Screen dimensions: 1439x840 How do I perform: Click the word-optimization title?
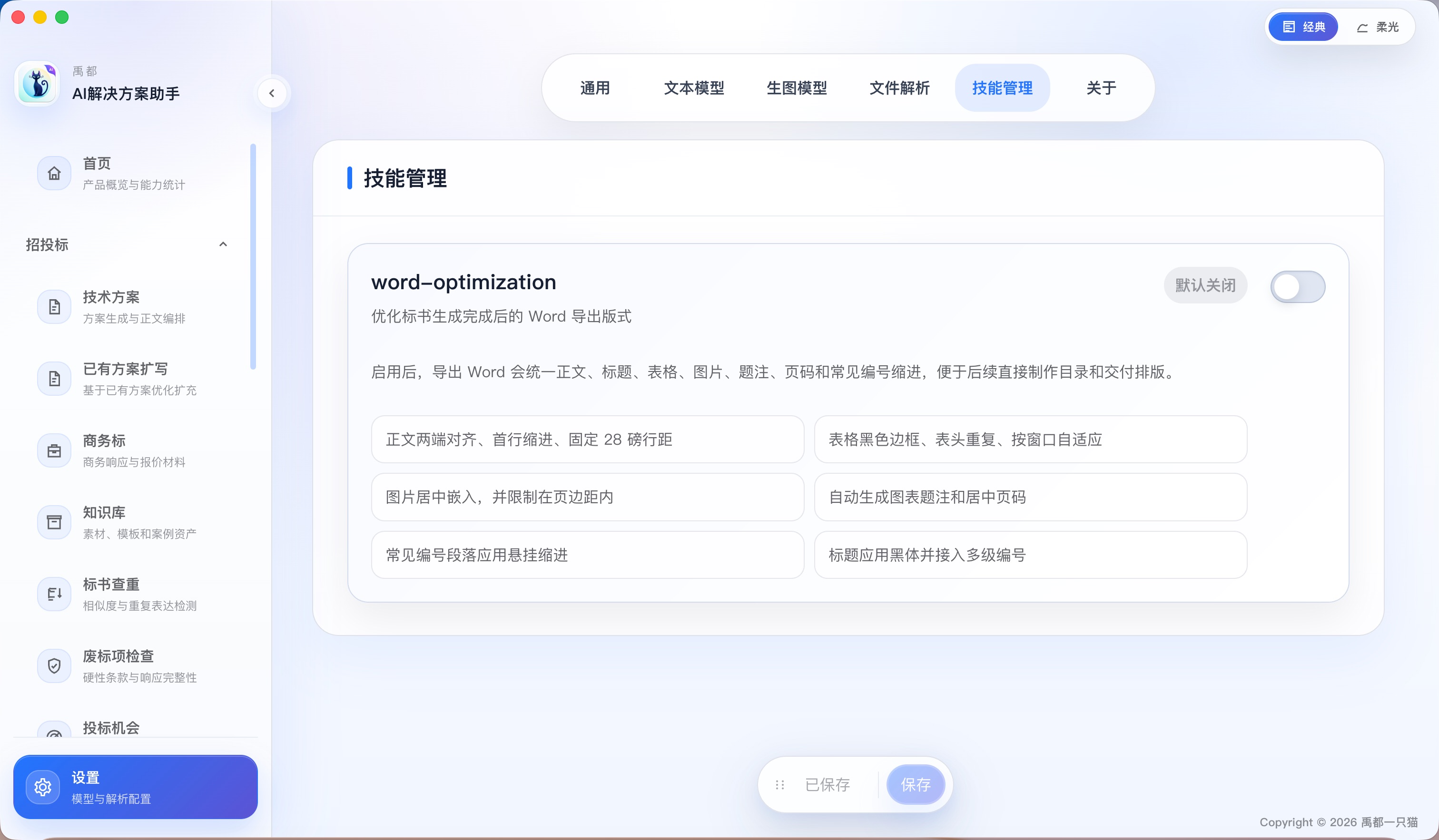(463, 283)
